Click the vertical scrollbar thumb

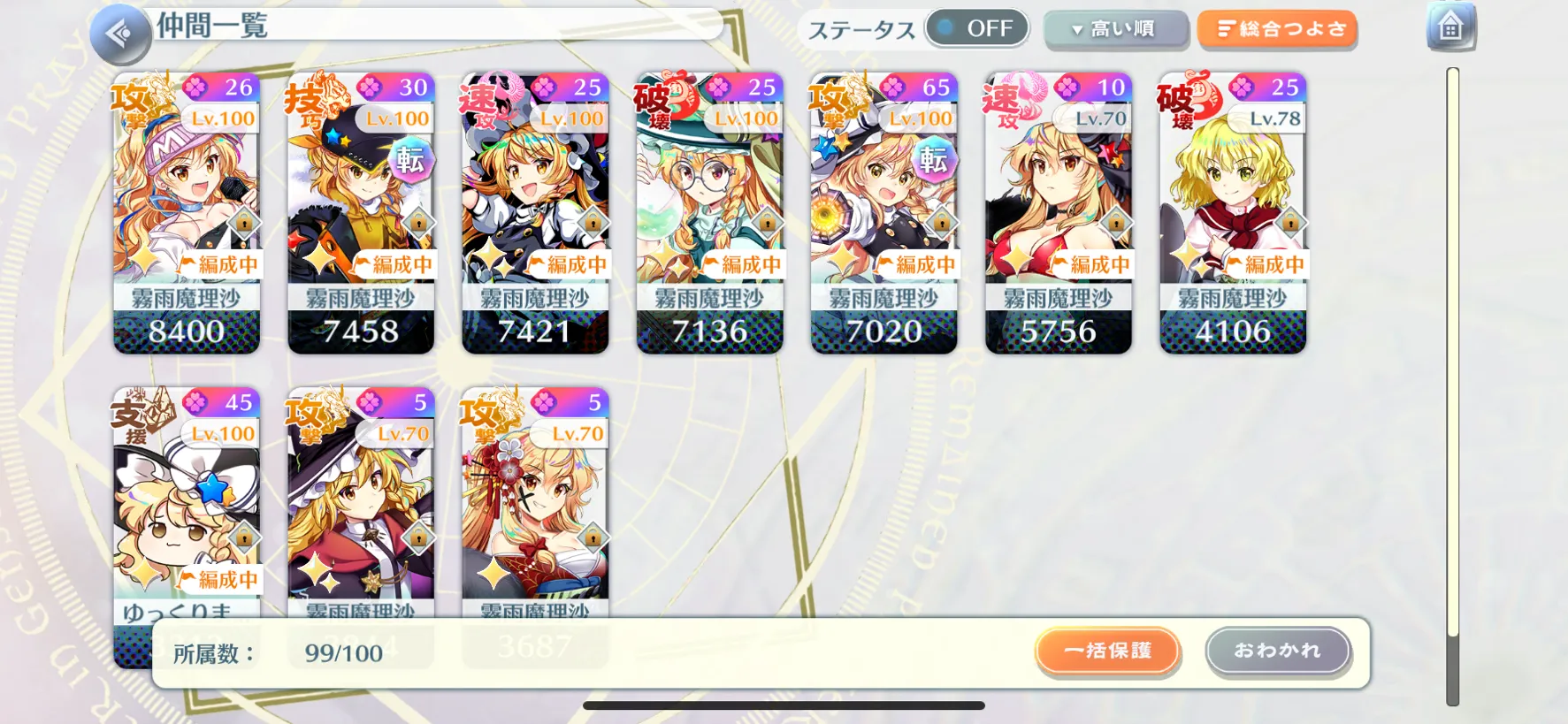(x=1452, y=352)
